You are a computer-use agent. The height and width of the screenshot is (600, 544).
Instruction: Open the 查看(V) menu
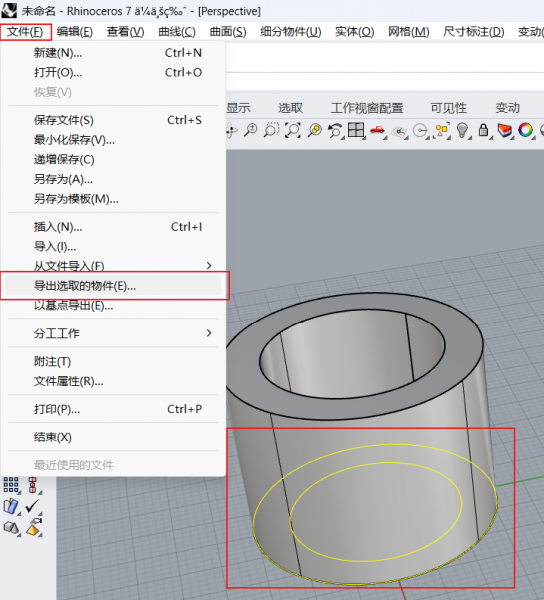point(125,31)
